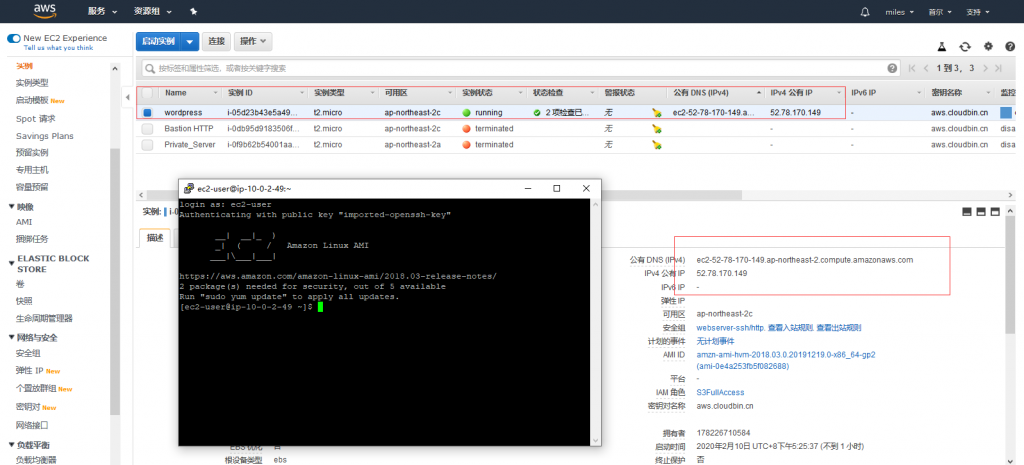The image size is (1024, 465).
Task: Click the search magnifier icon
Action: (152, 68)
